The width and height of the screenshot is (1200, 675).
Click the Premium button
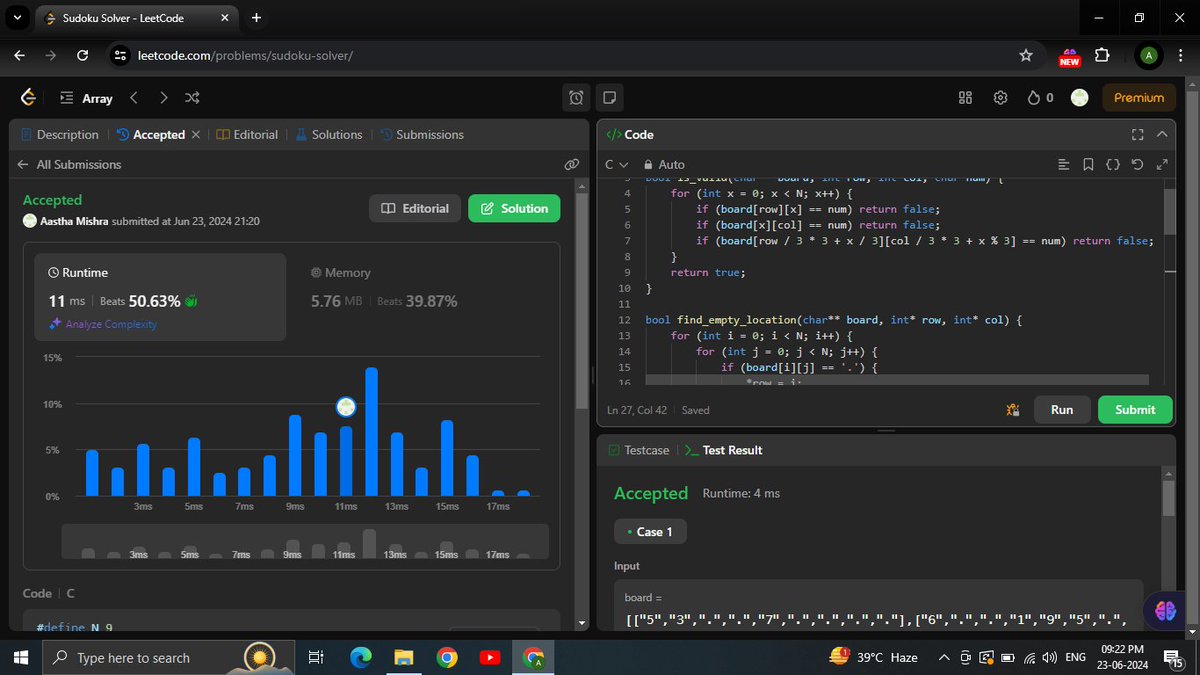[1139, 98]
